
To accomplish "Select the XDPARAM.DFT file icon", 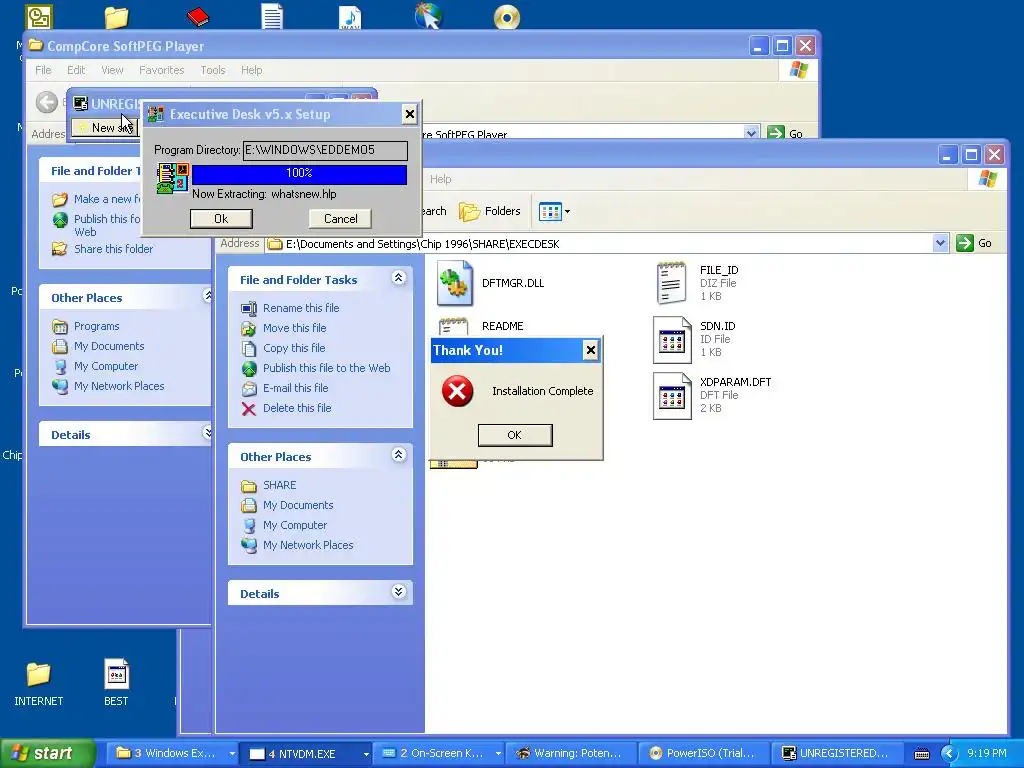I will (672, 396).
